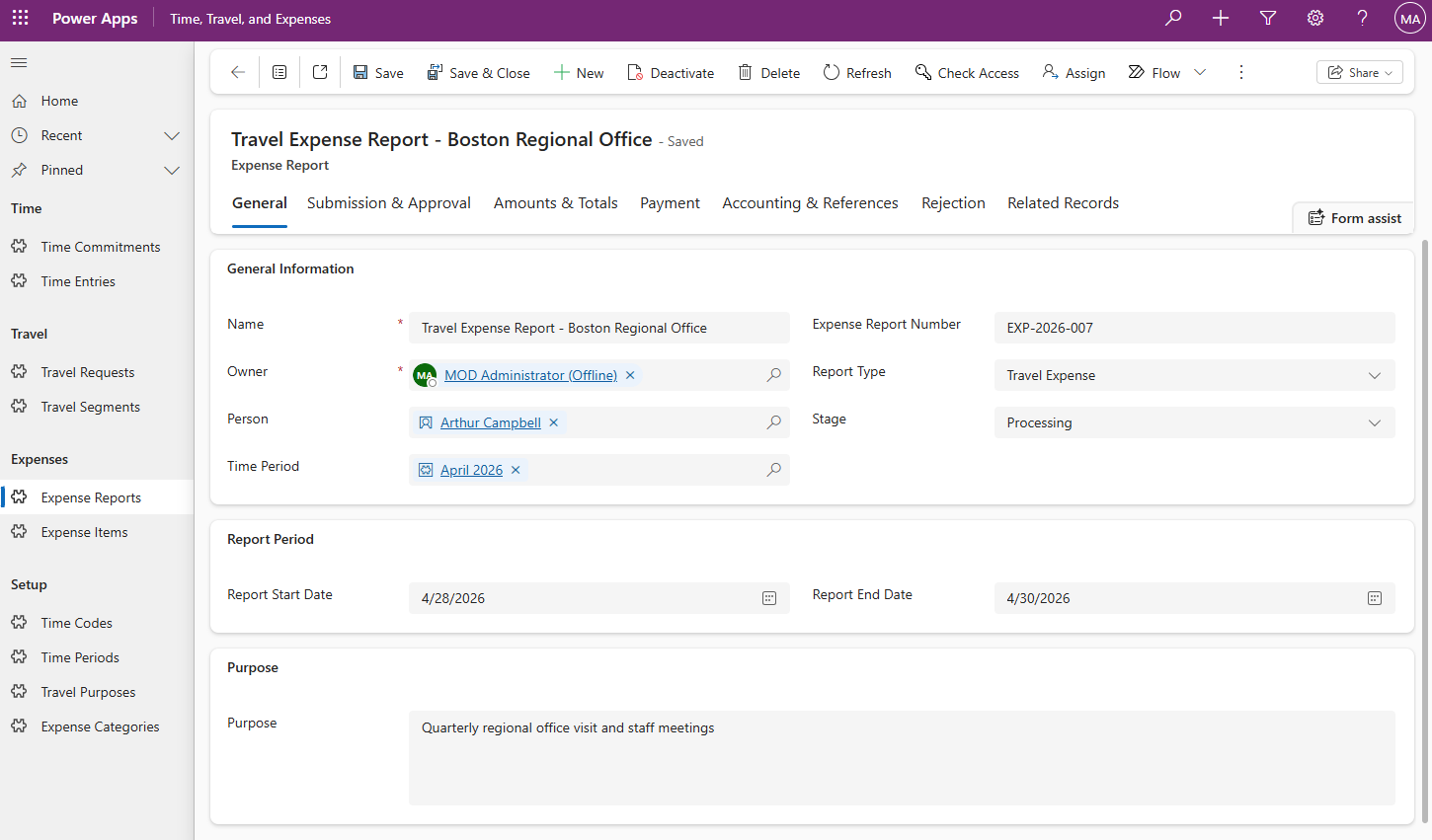Click the Purpose text area

[902, 758]
